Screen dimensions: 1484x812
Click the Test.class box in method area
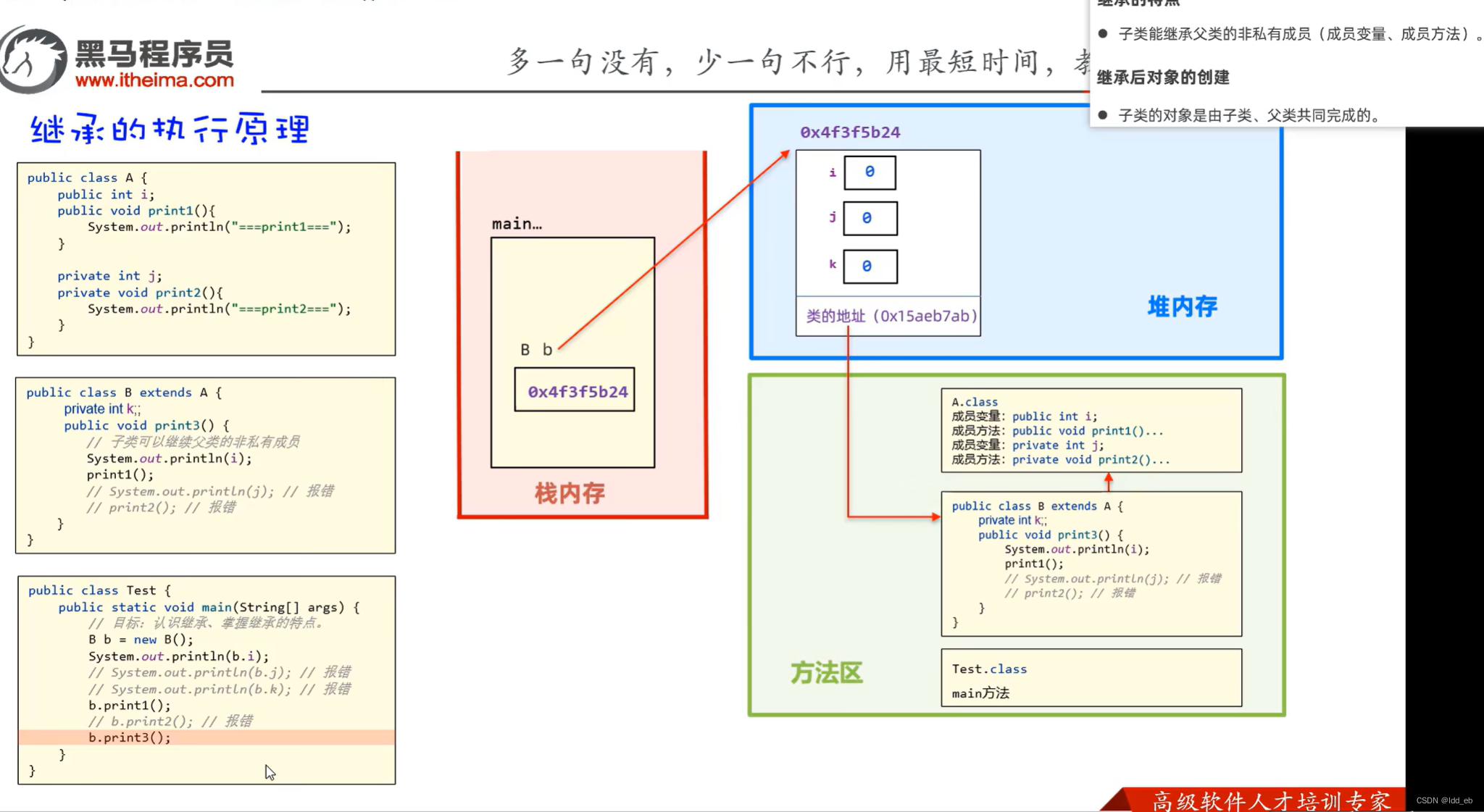tap(1091, 677)
